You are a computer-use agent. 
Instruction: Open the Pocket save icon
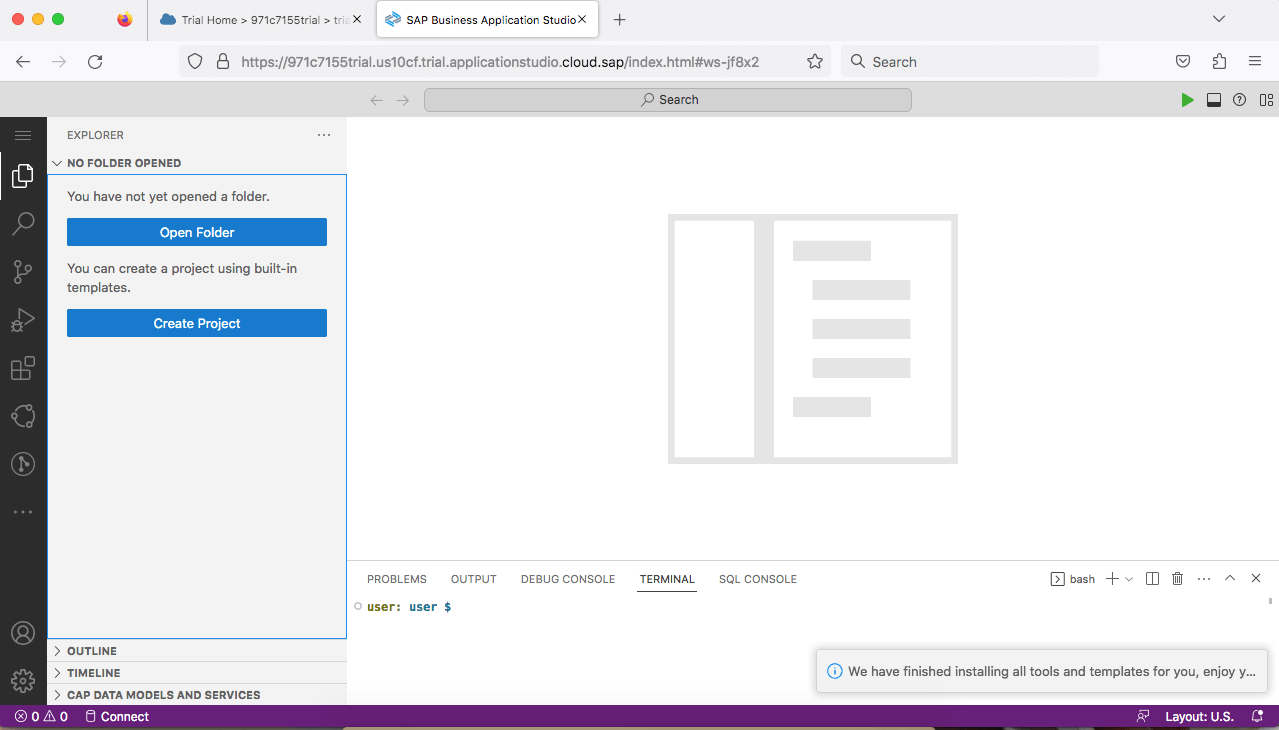tap(1183, 62)
